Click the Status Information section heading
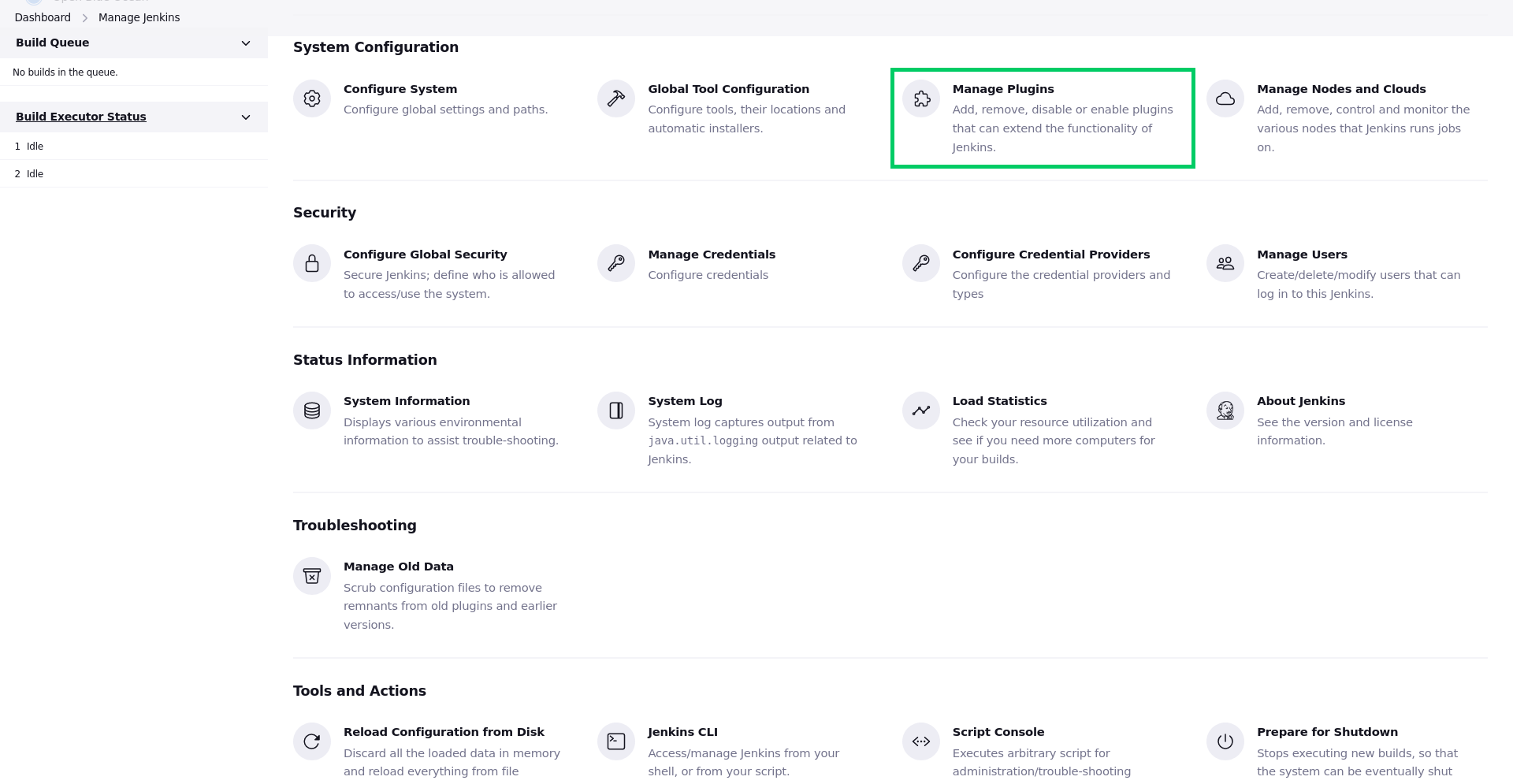This screenshot has width=1513, height=784. point(365,360)
